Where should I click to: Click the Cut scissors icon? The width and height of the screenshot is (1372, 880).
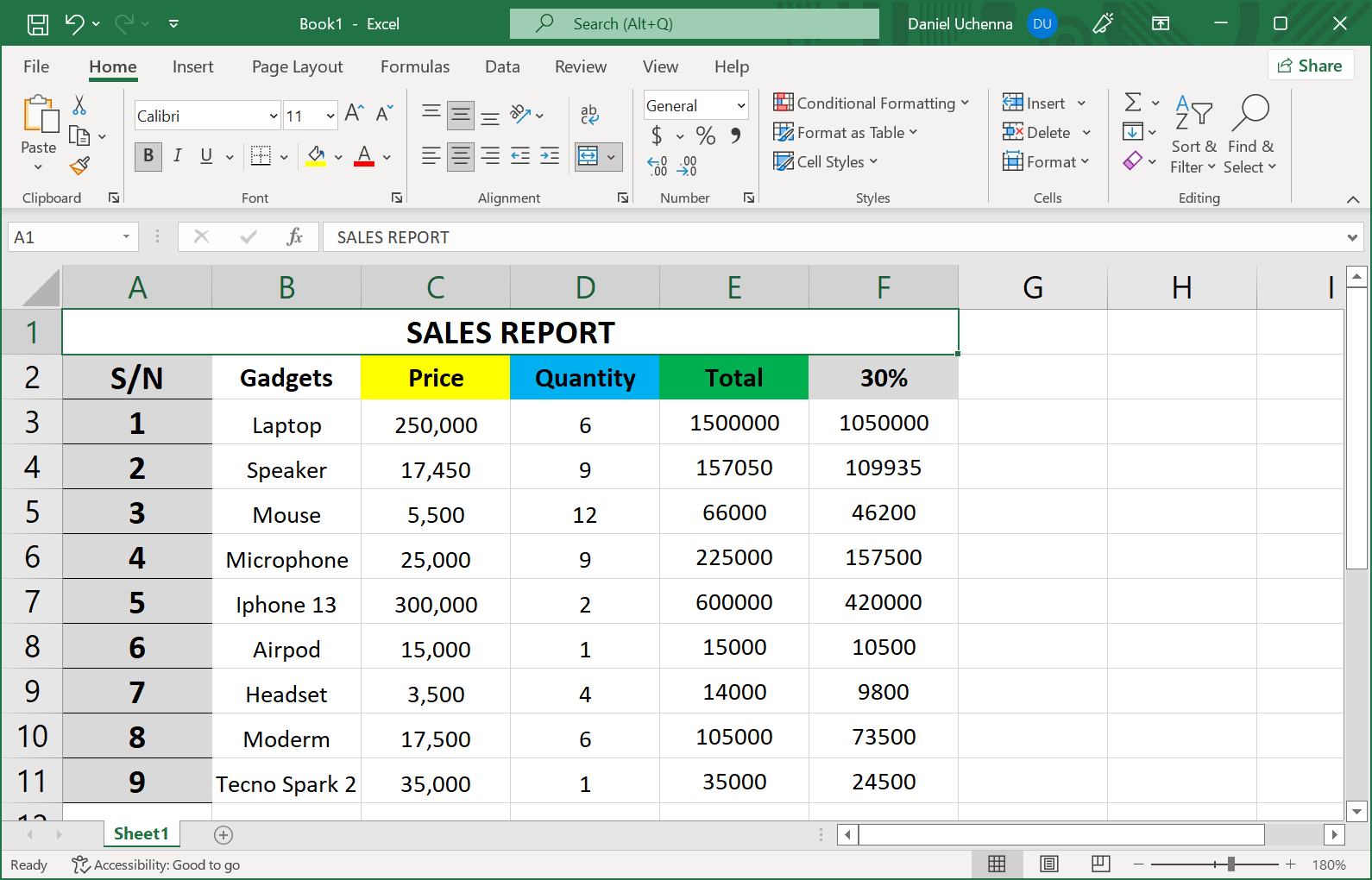click(x=79, y=105)
